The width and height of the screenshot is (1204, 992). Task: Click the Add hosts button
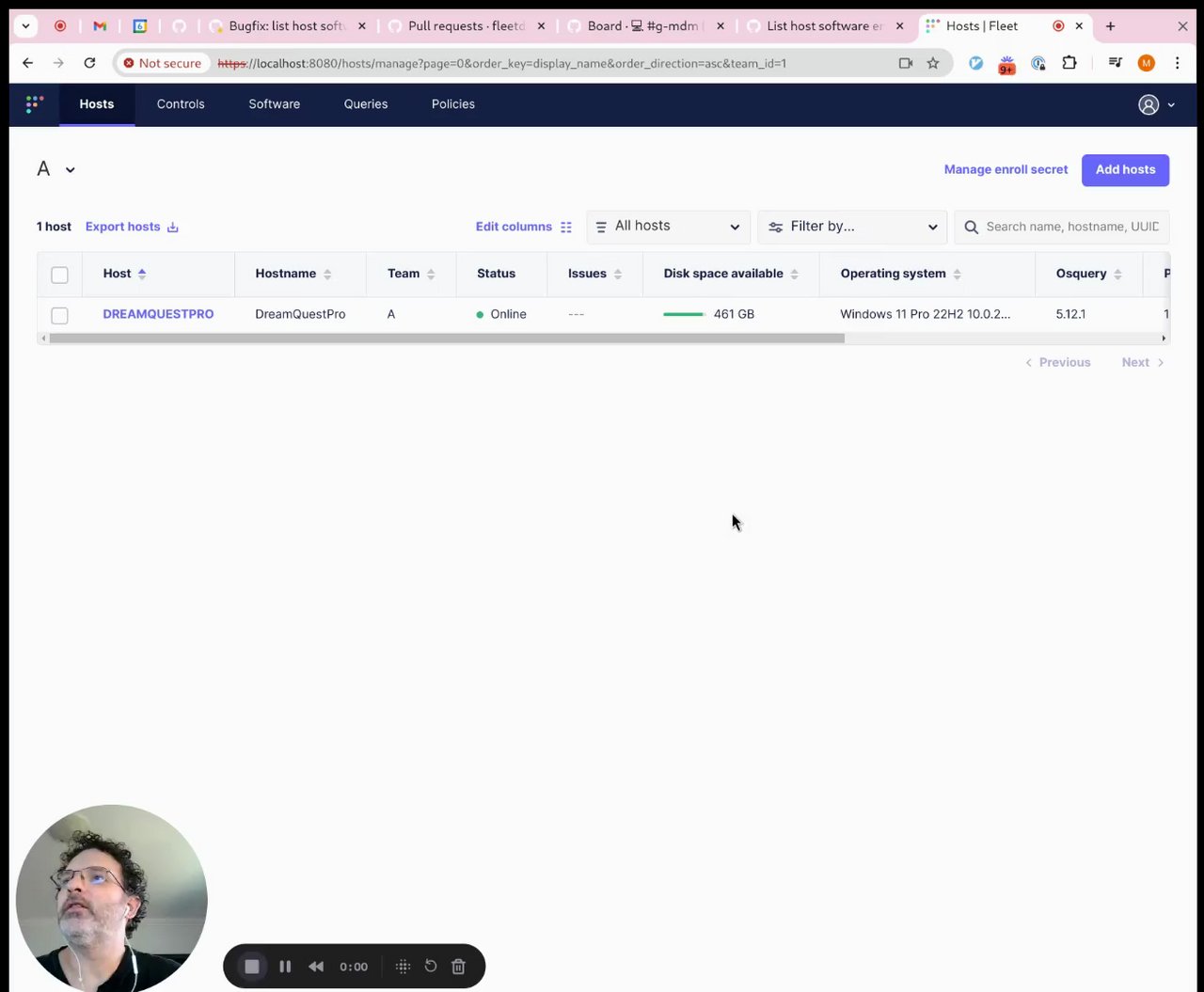[x=1125, y=170]
